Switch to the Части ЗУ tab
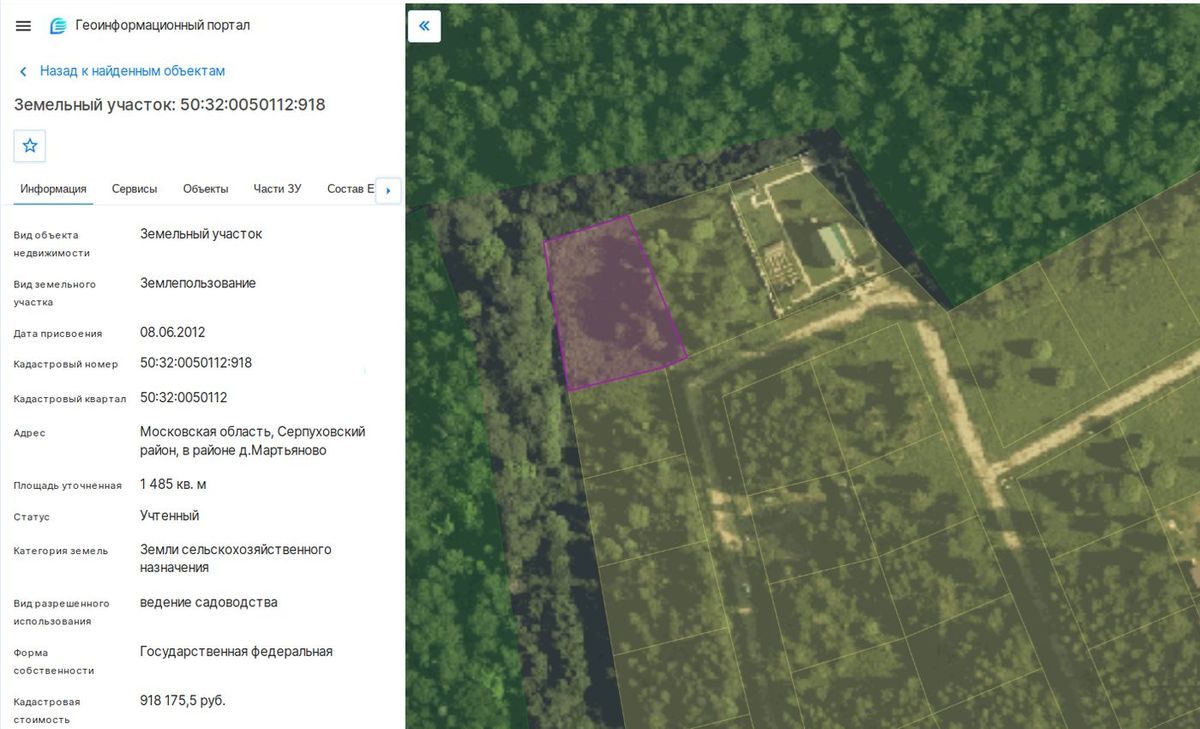The width and height of the screenshot is (1200, 729). tap(277, 189)
